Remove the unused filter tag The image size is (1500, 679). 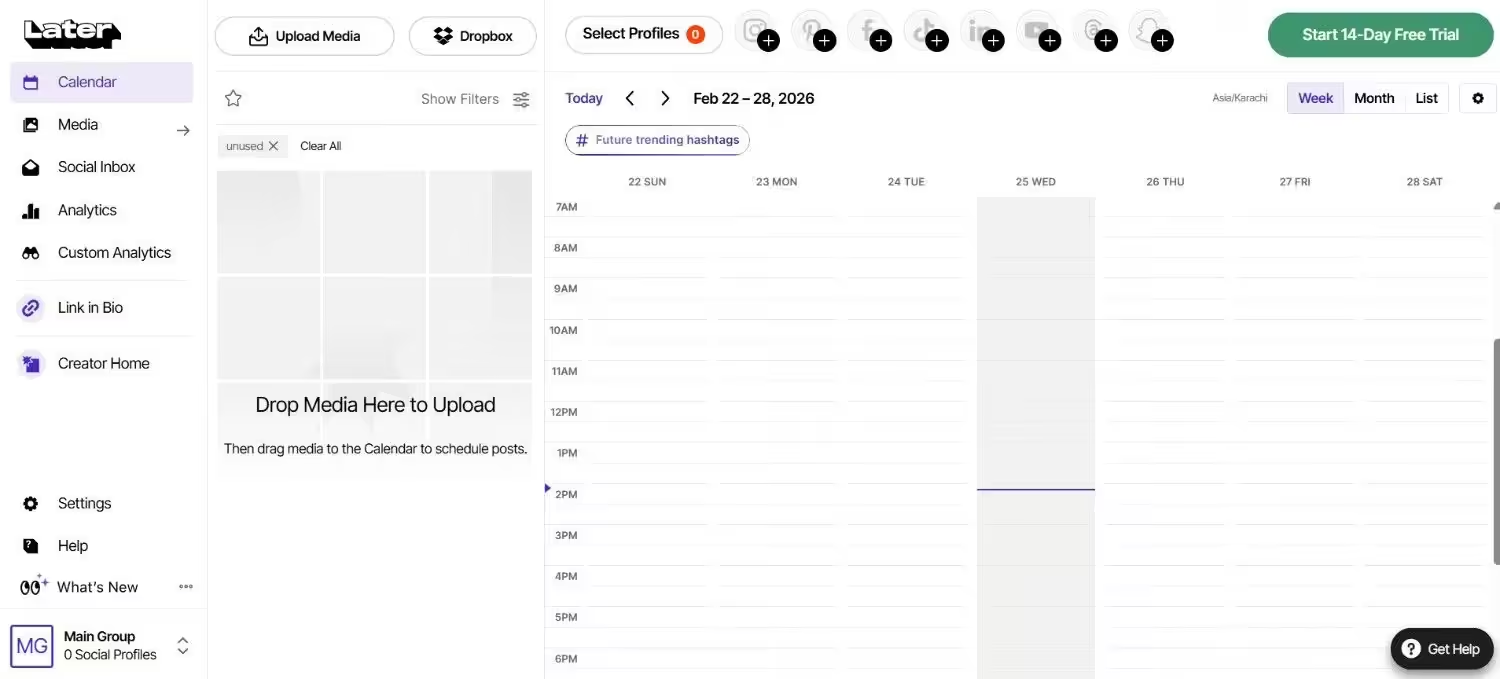click(x=273, y=146)
